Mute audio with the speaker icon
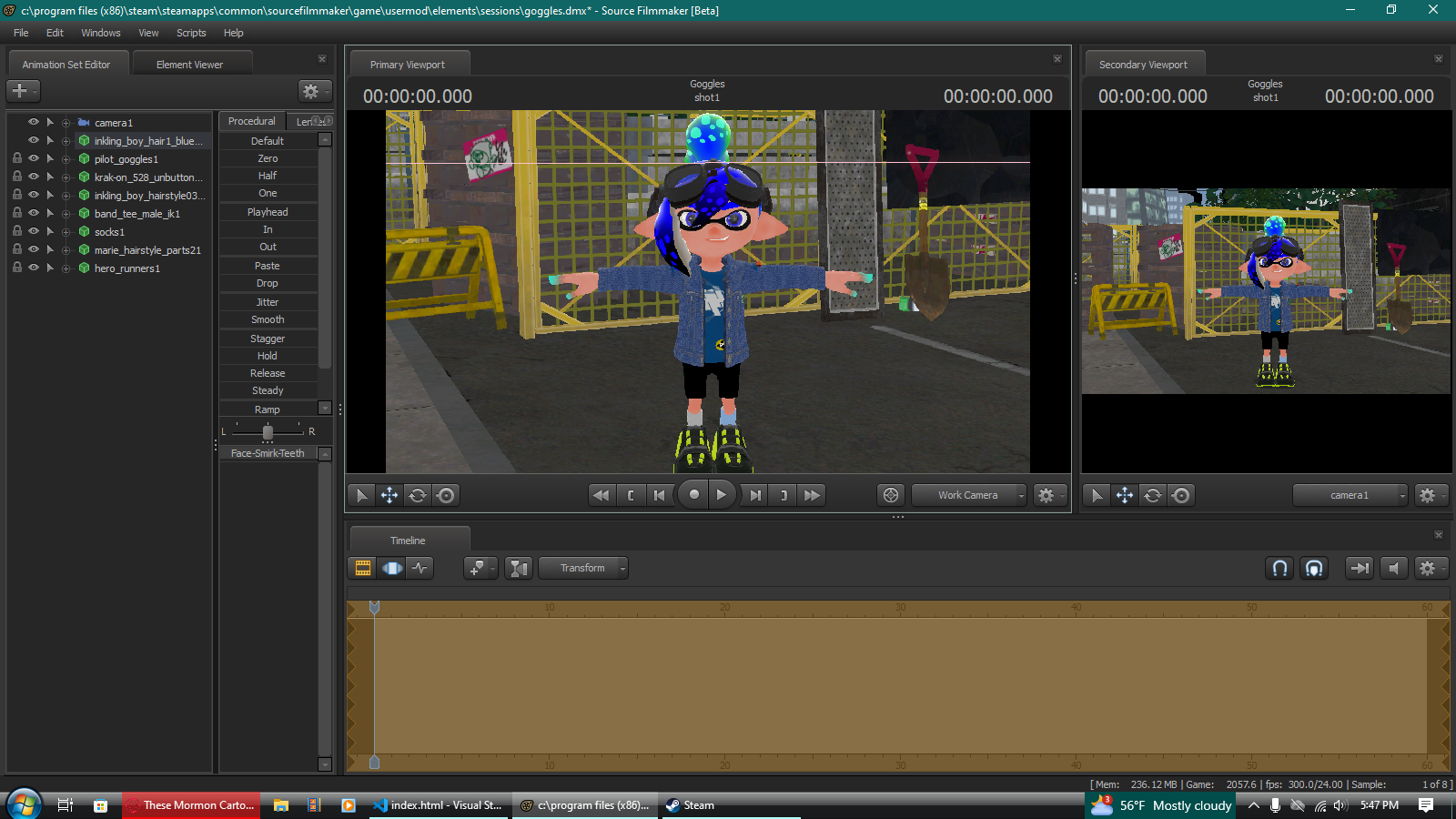The width and height of the screenshot is (1456, 819). (1393, 568)
